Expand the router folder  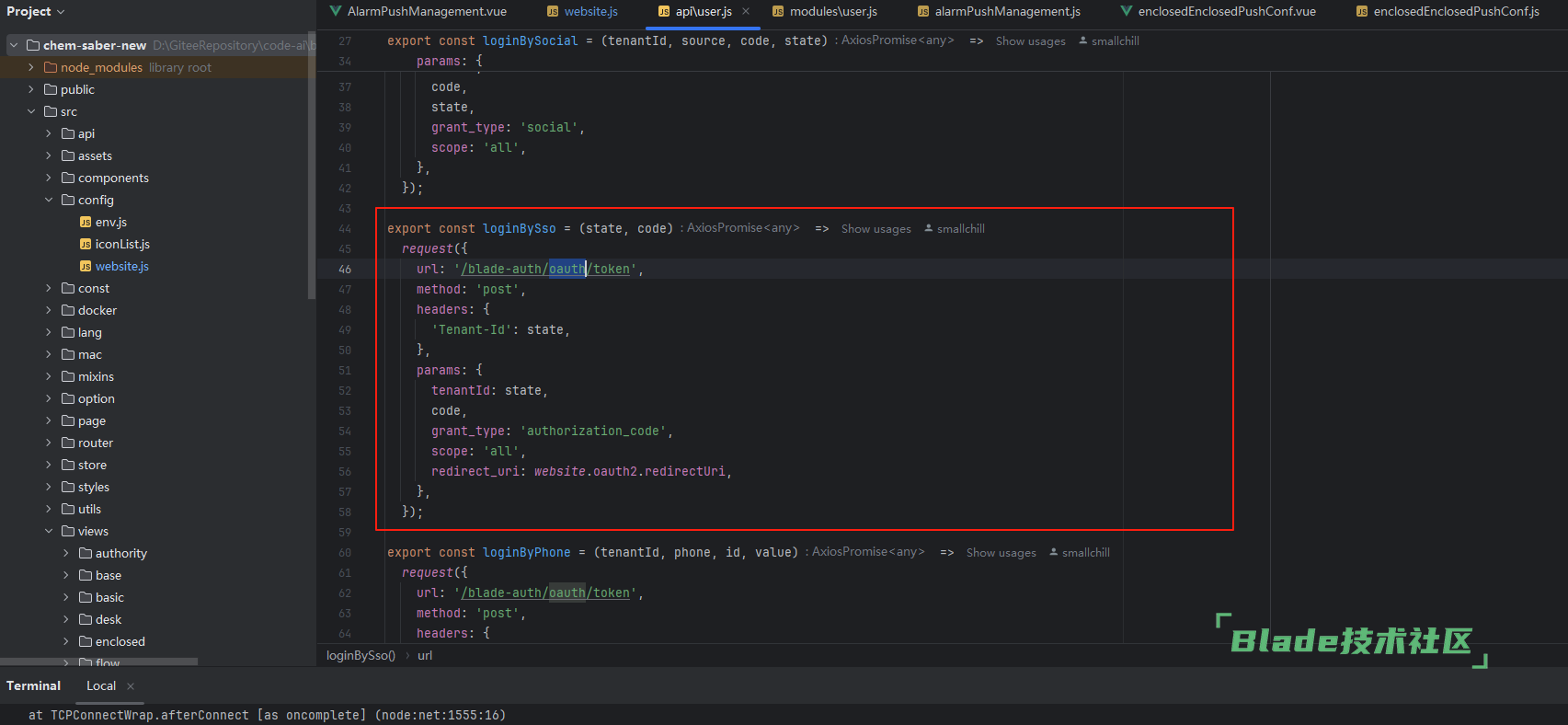(x=49, y=443)
